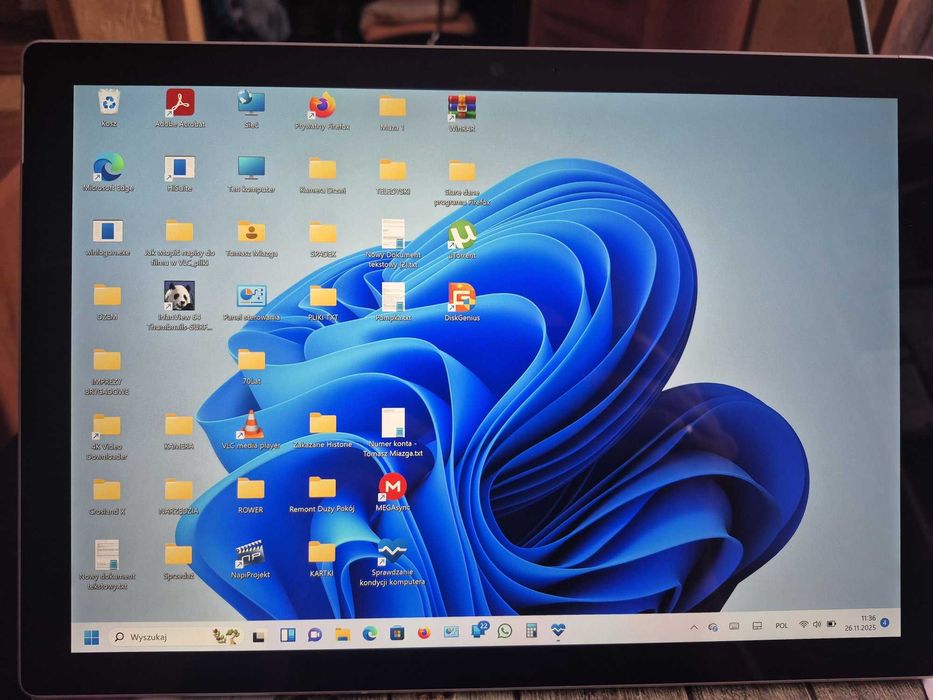Open notifications badge showing 4
The height and width of the screenshot is (700, 933).
pyautogui.click(x=885, y=623)
